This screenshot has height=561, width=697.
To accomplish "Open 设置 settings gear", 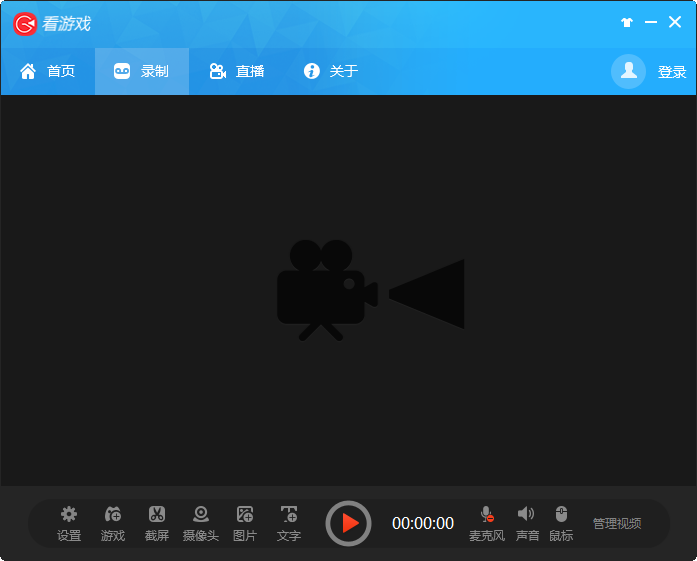I will [x=69, y=524].
